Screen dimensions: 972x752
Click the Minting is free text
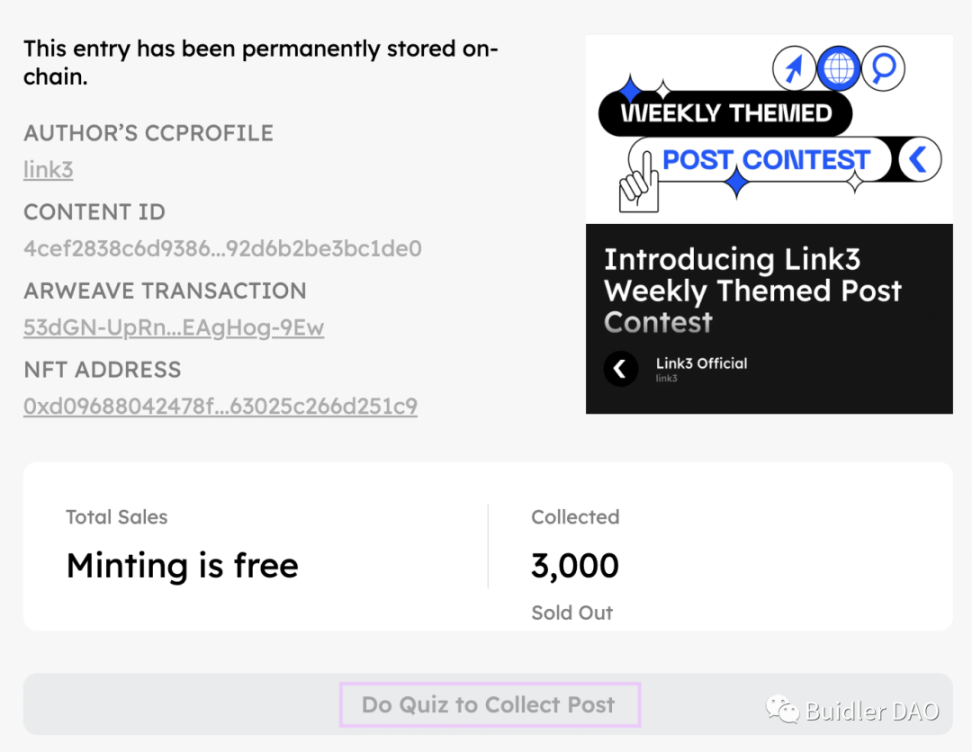[x=182, y=565]
